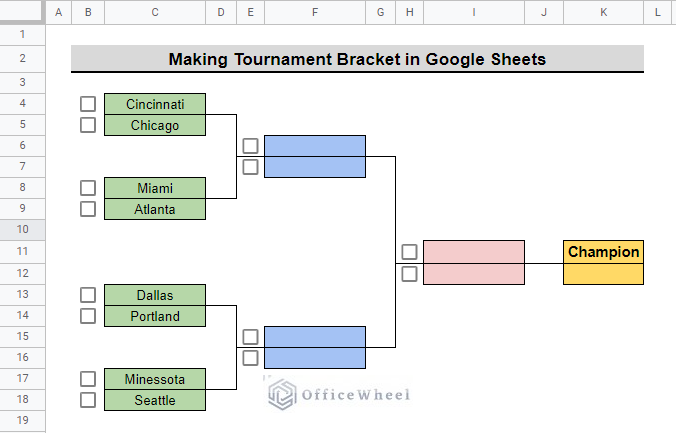Select column K header

(604, 12)
